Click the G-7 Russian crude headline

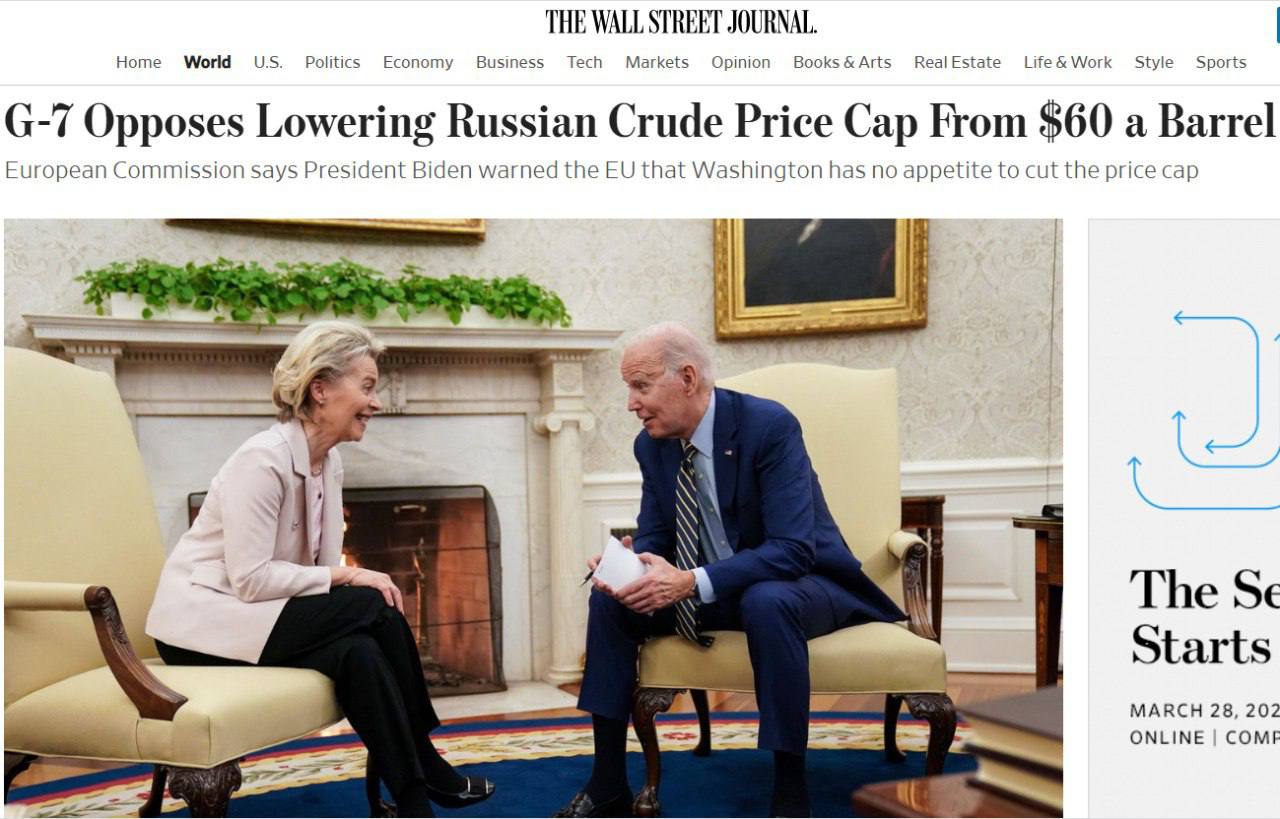640,121
